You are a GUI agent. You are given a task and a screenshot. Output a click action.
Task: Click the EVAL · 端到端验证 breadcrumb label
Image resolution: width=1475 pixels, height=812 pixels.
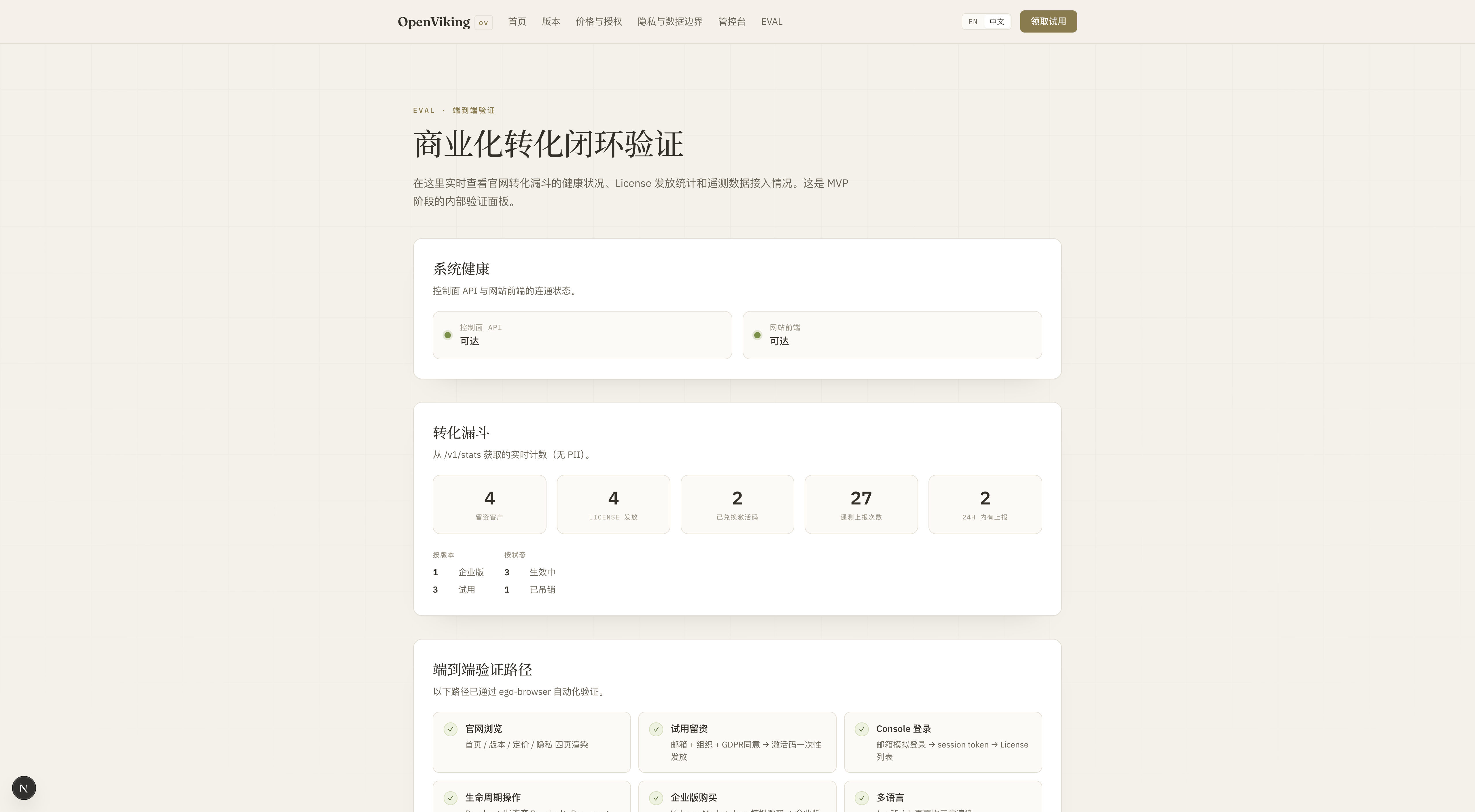[453, 111]
